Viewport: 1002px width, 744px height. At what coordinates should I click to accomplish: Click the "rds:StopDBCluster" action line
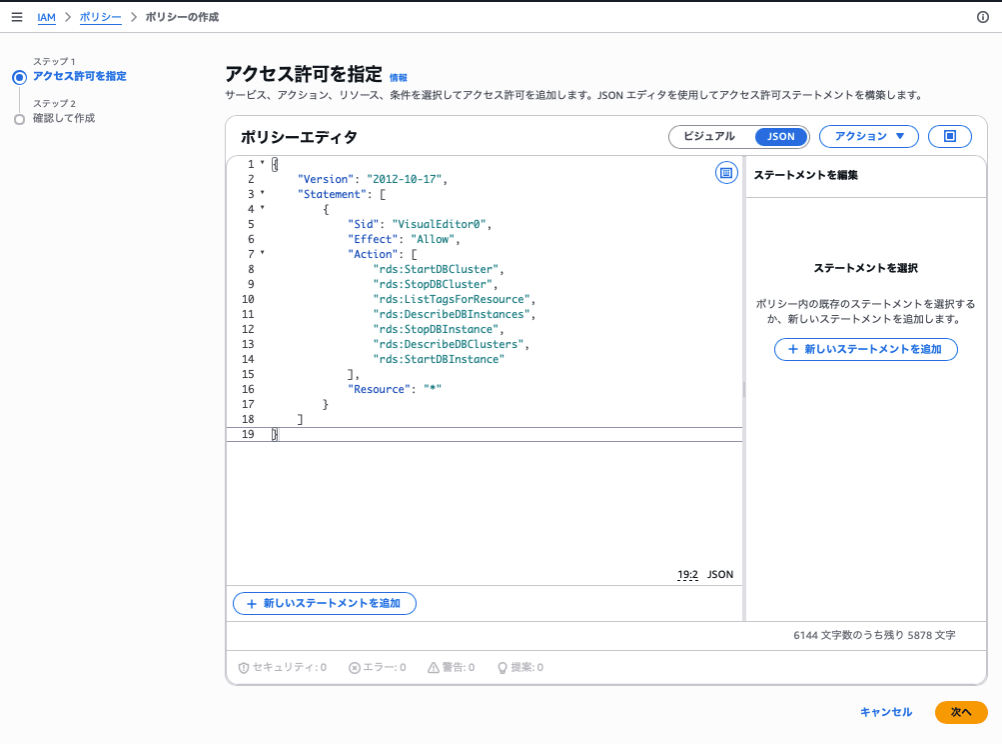coord(435,284)
